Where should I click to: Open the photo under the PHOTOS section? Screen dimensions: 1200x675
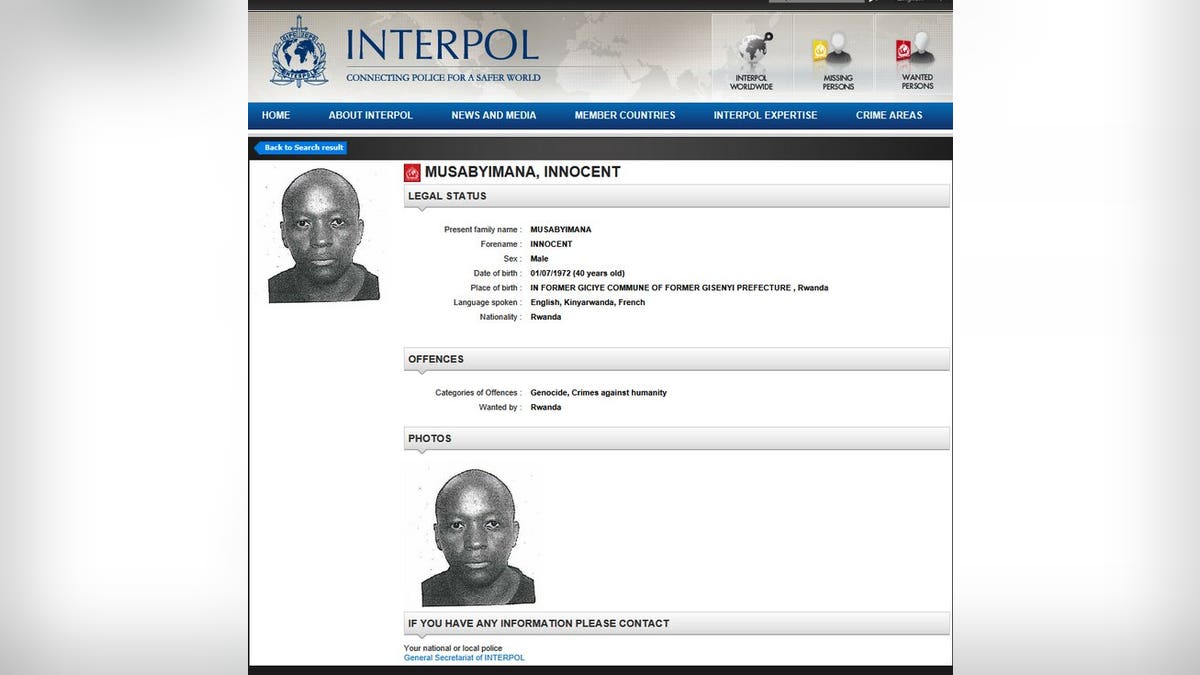[477, 537]
